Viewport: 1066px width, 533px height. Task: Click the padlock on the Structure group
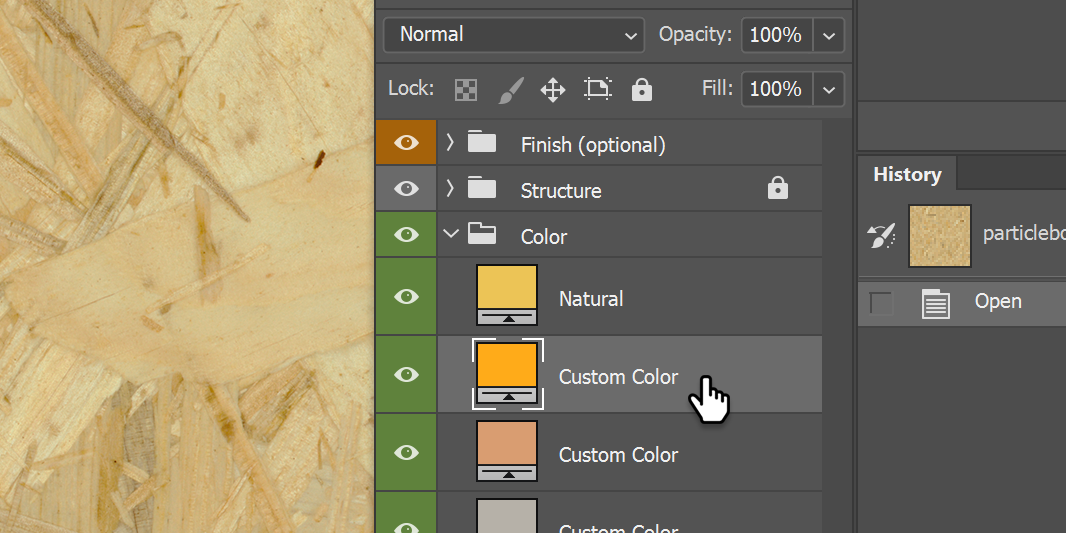click(x=778, y=188)
